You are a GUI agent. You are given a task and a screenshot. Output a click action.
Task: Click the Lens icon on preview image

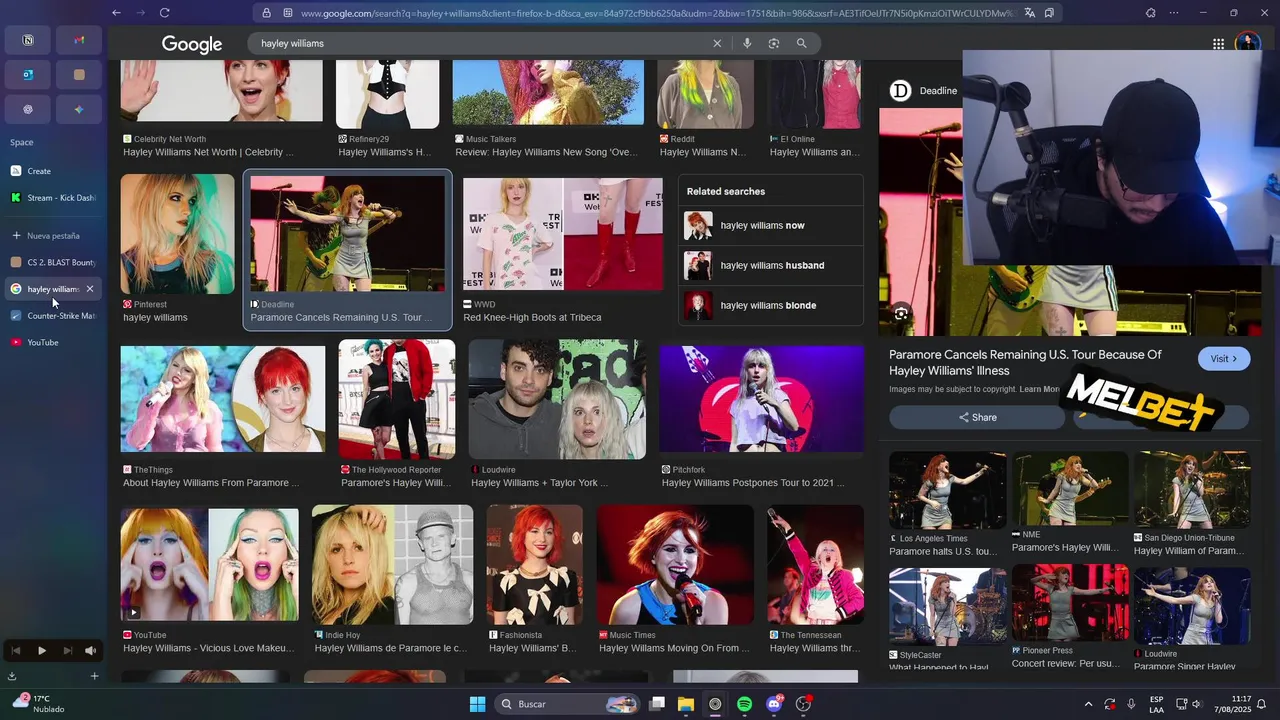[901, 314]
